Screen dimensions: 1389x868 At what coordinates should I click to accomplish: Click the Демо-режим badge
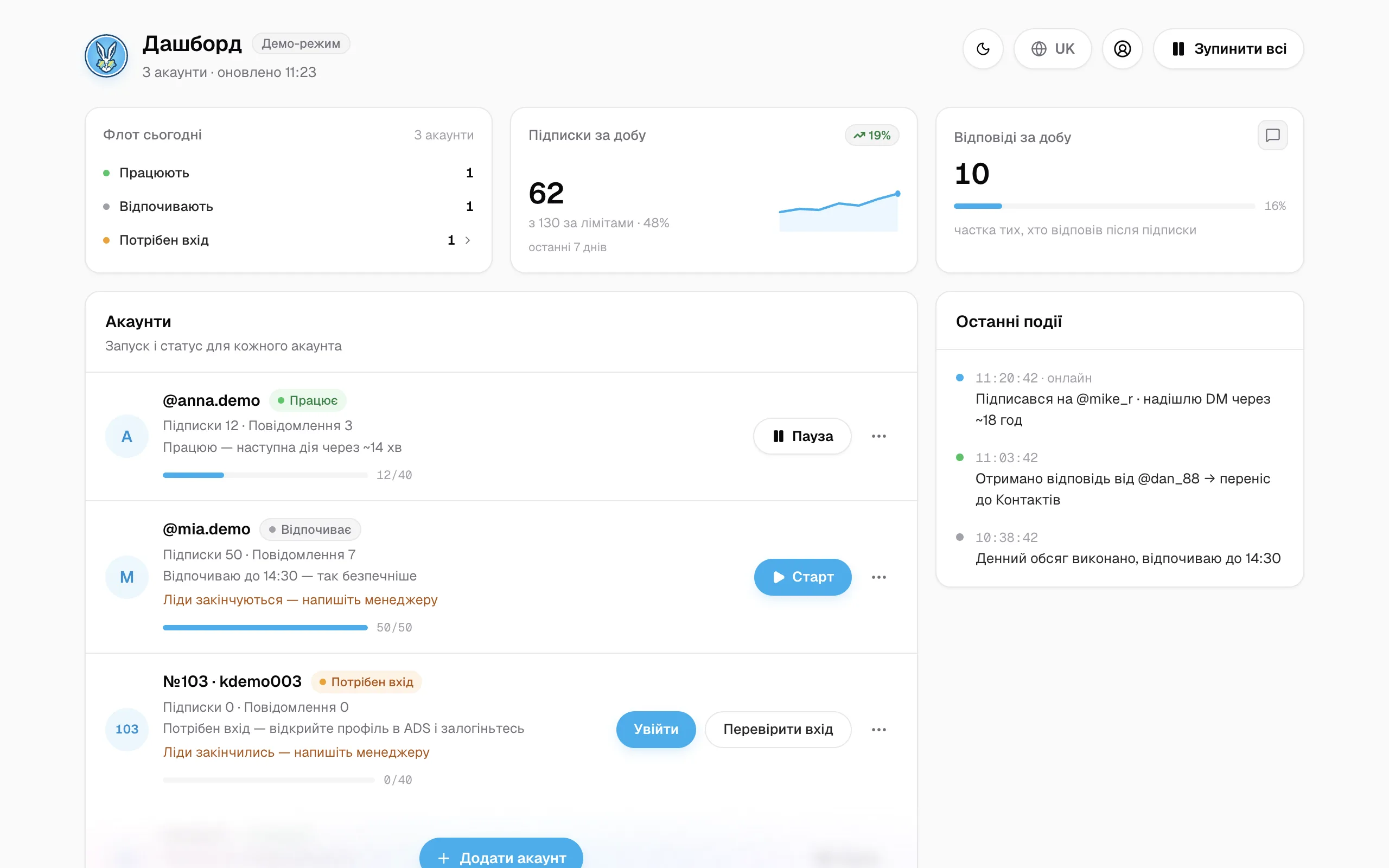(301, 43)
